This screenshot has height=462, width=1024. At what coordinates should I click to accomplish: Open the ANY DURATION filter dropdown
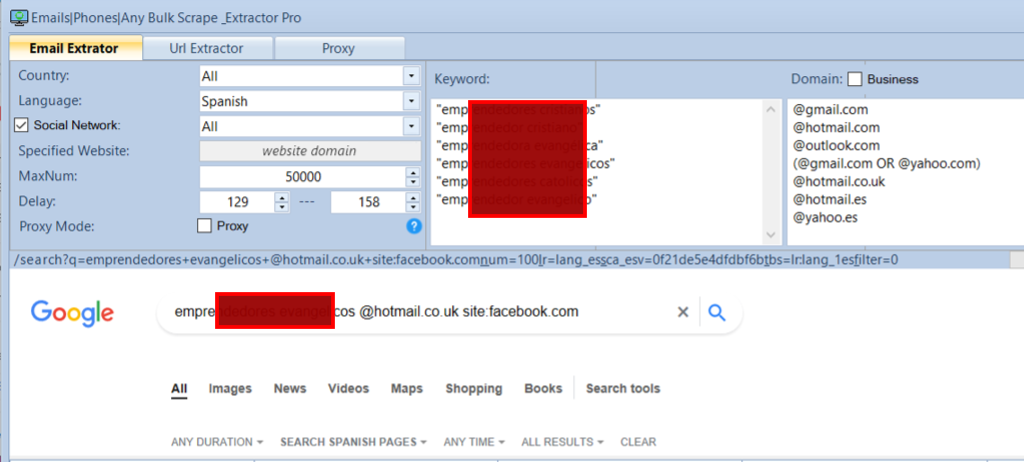217,442
